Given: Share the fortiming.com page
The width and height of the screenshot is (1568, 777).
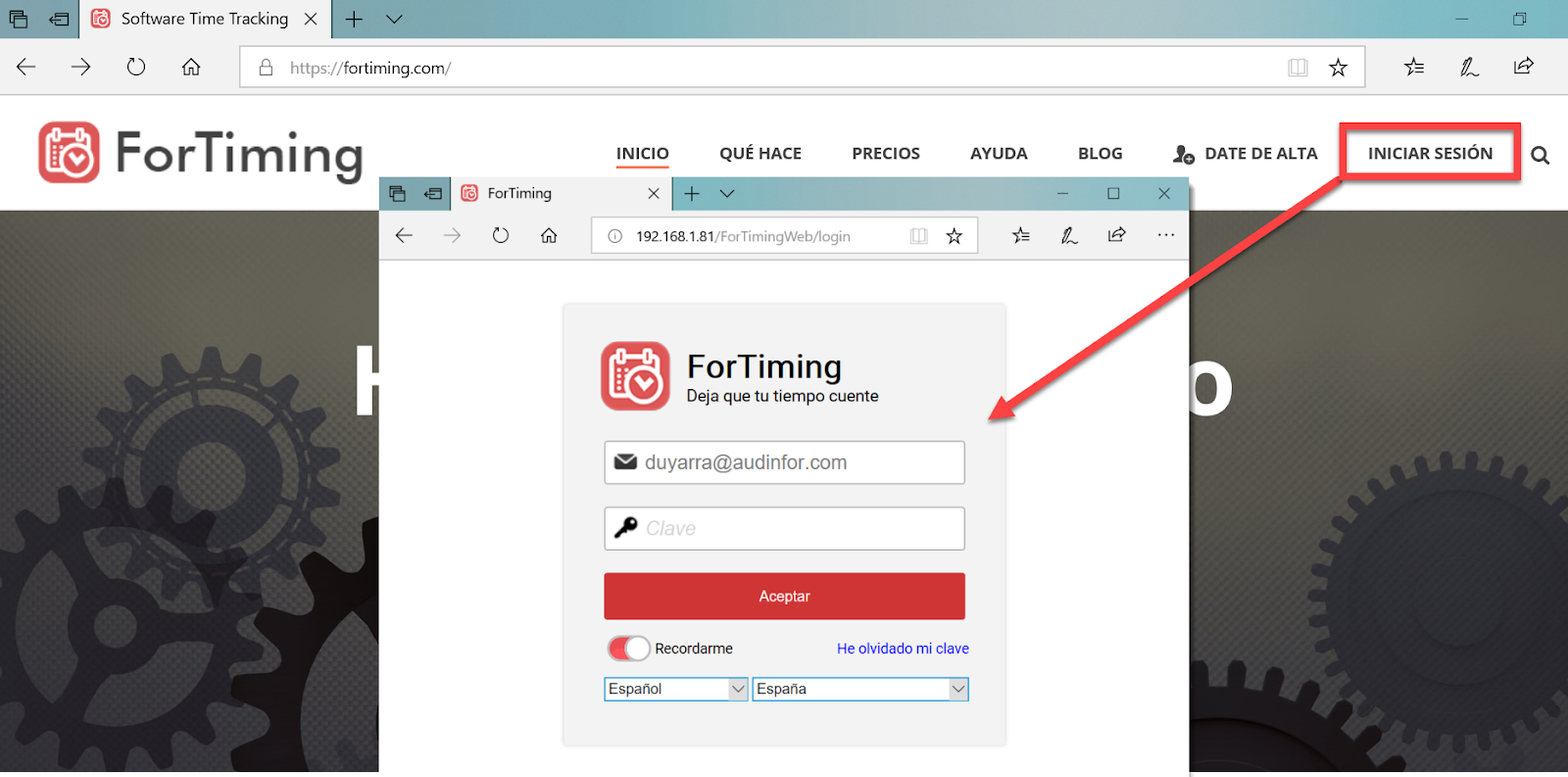Looking at the screenshot, I should click(x=1524, y=67).
